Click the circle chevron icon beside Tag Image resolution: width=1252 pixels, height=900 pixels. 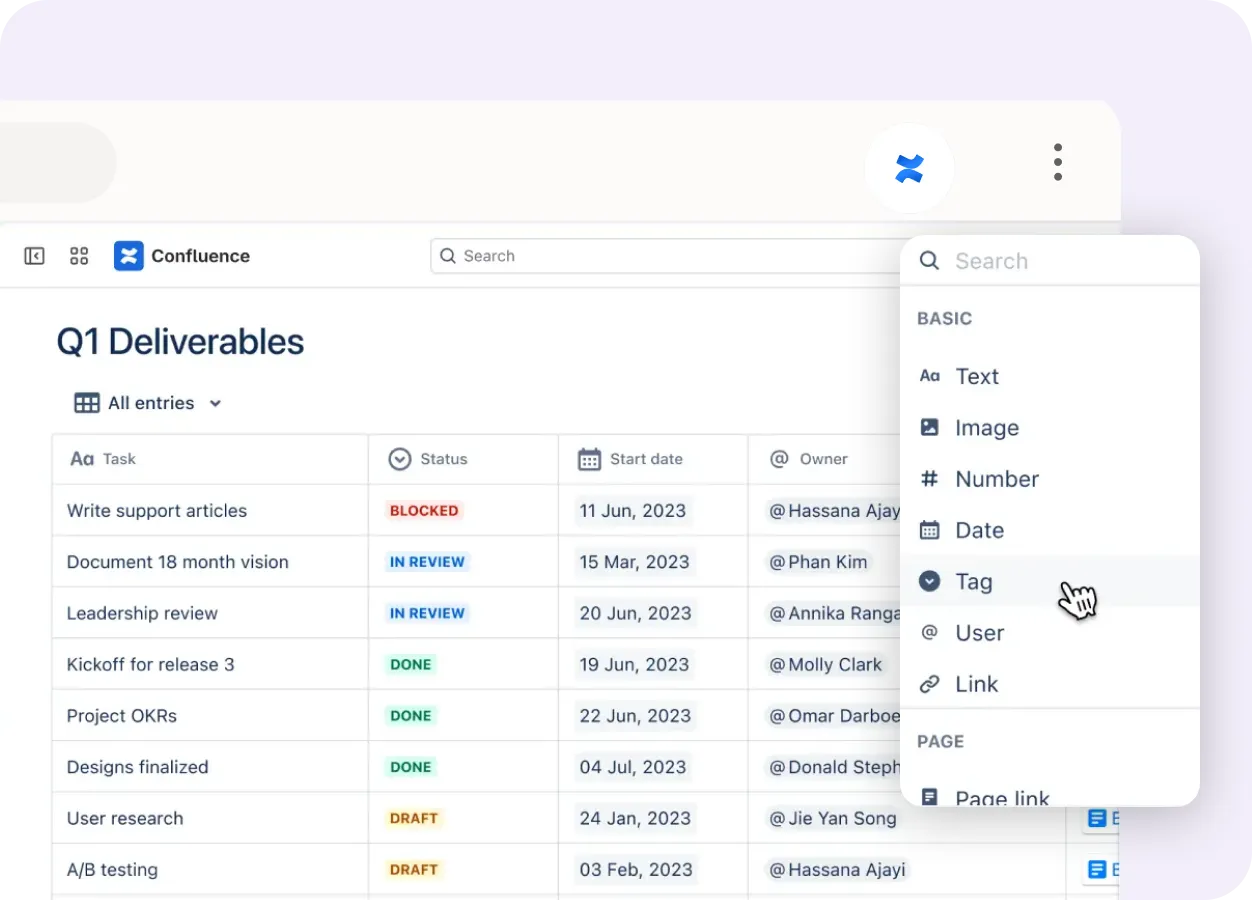(929, 581)
